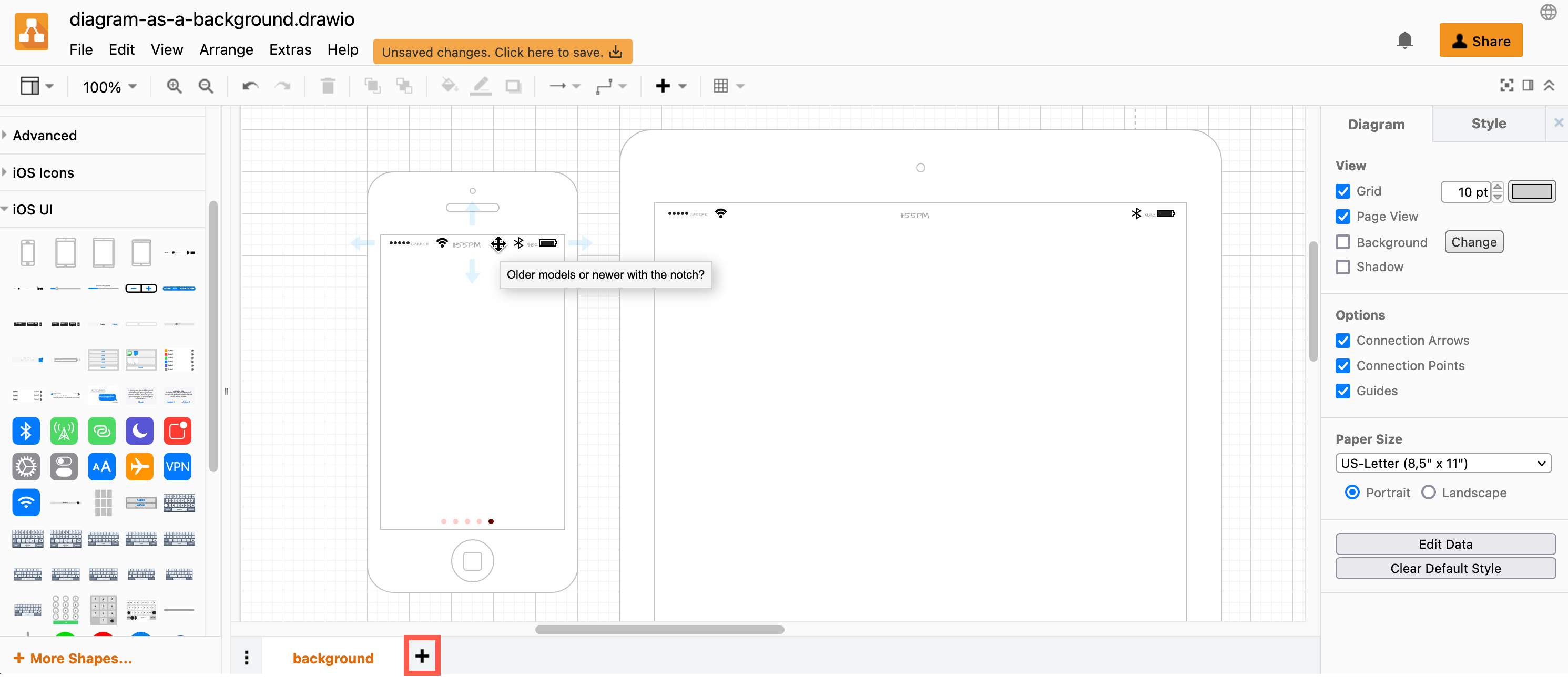Click the grid color swatch

coord(1533,191)
